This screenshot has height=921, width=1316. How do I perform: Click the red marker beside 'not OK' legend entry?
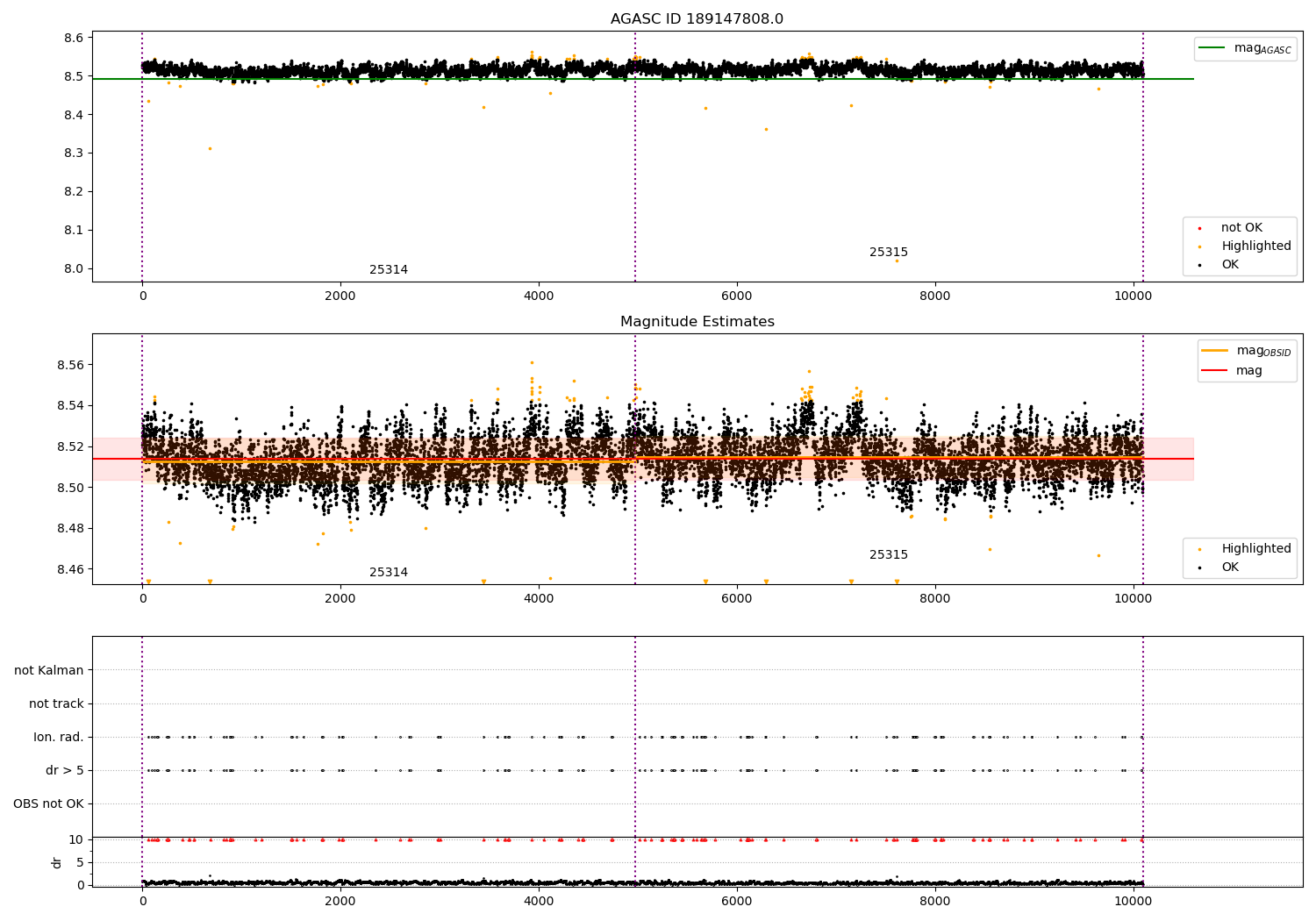tap(1199, 228)
